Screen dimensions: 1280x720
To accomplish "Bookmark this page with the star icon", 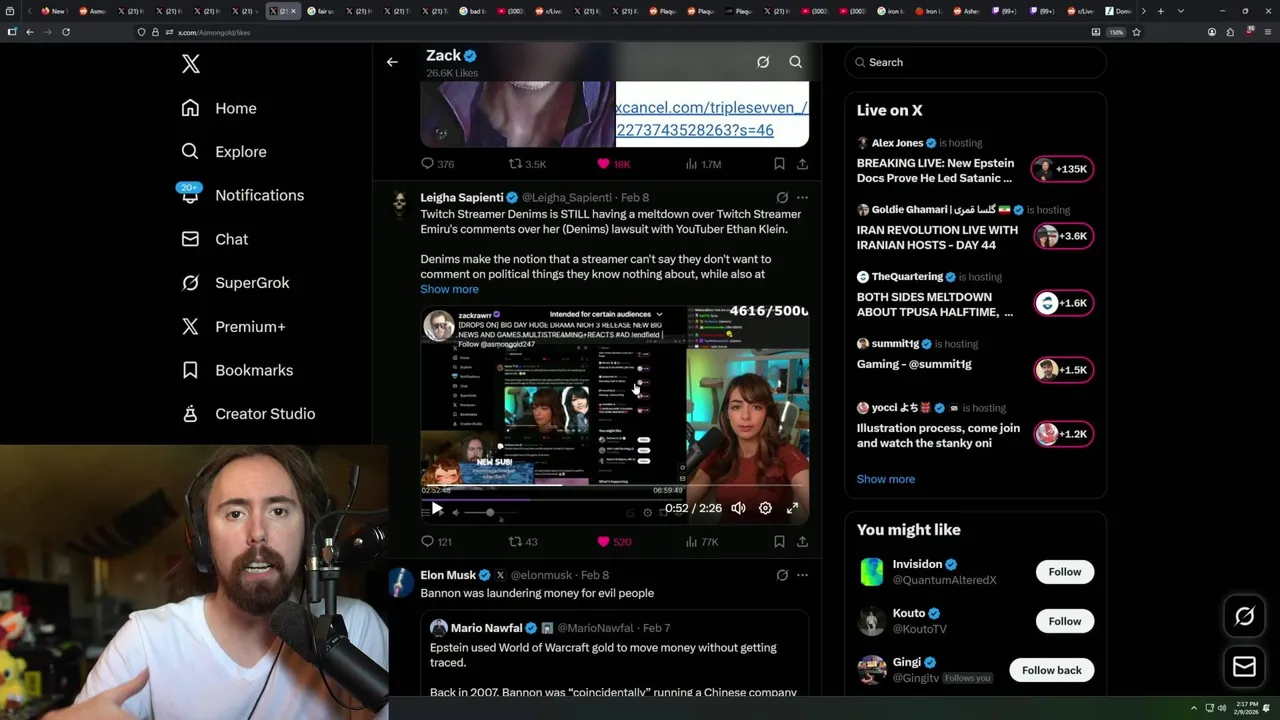I will coord(1136,32).
